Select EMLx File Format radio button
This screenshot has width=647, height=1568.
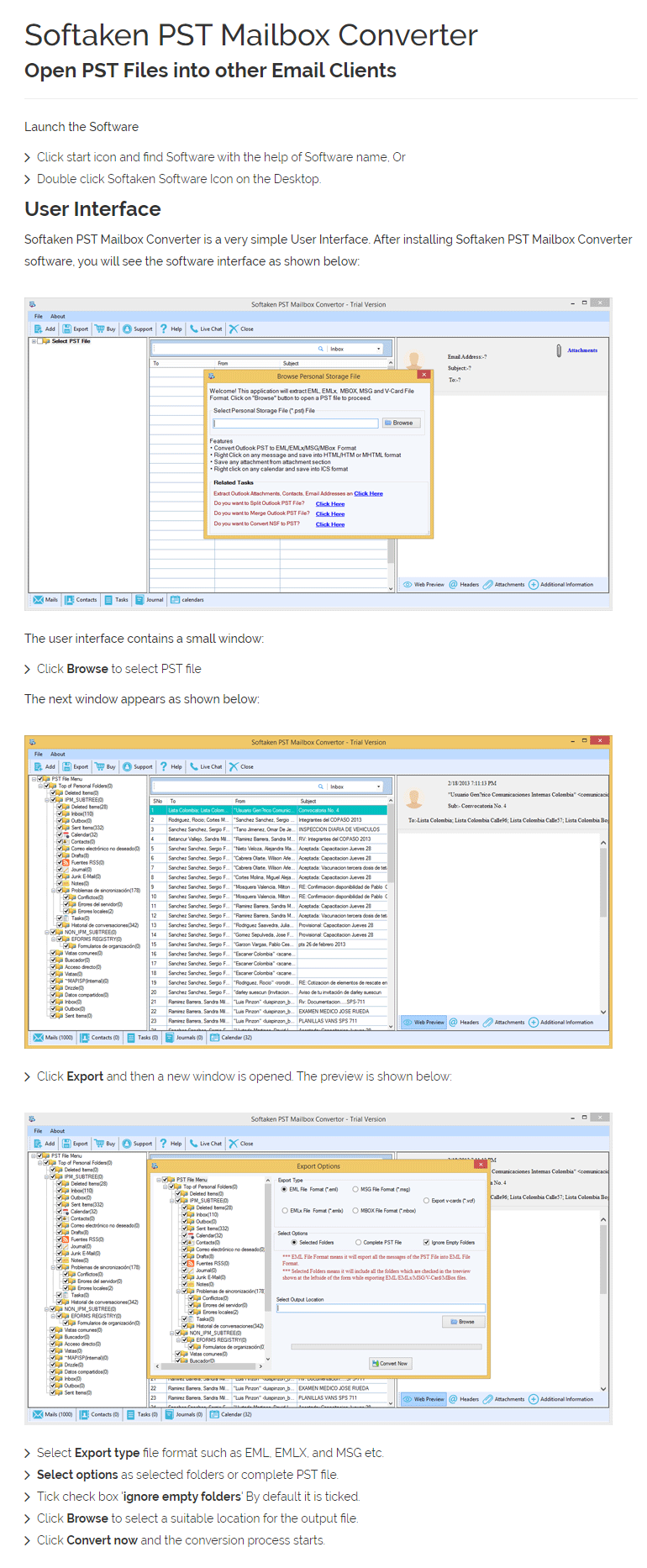click(285, 1211)
